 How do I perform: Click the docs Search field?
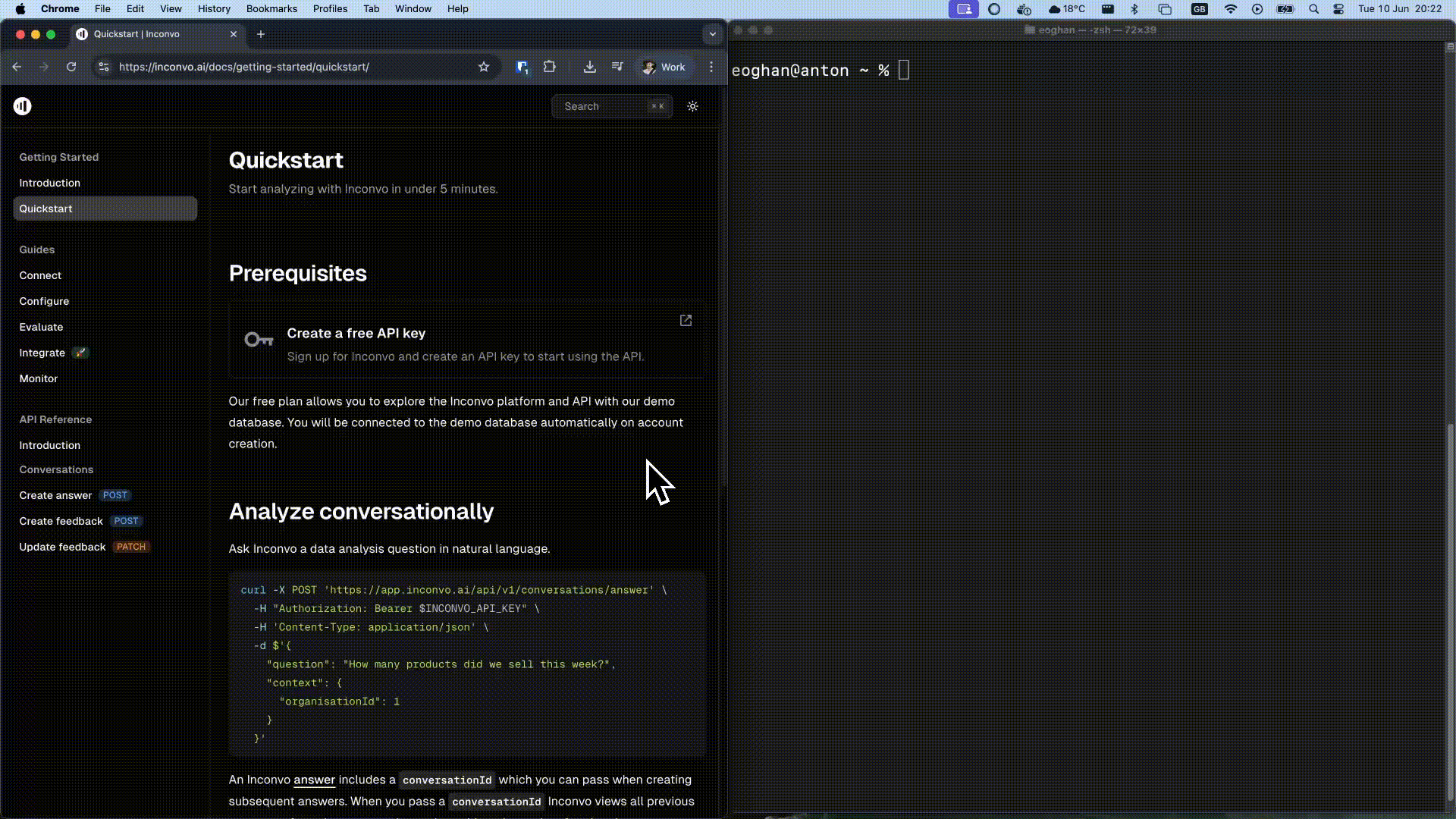click(x=612, y=106)
